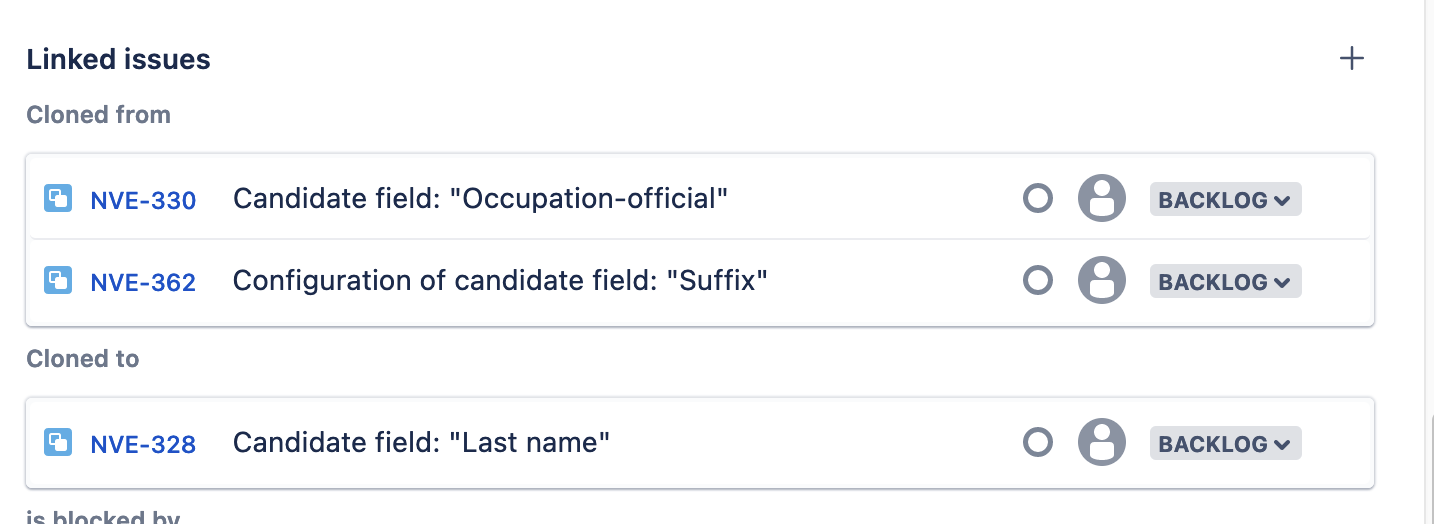Click the clone issue-type icon for NVE-330

click(58, 199)
